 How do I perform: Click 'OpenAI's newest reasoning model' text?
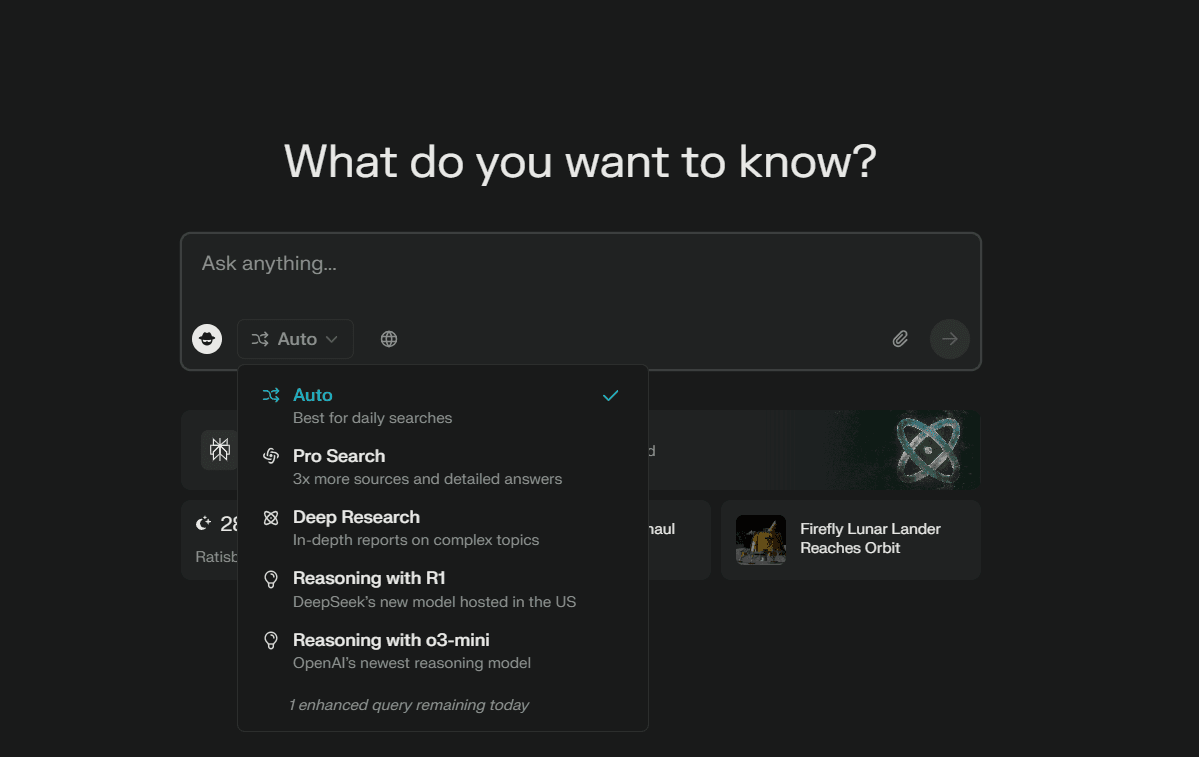point(411,663)
